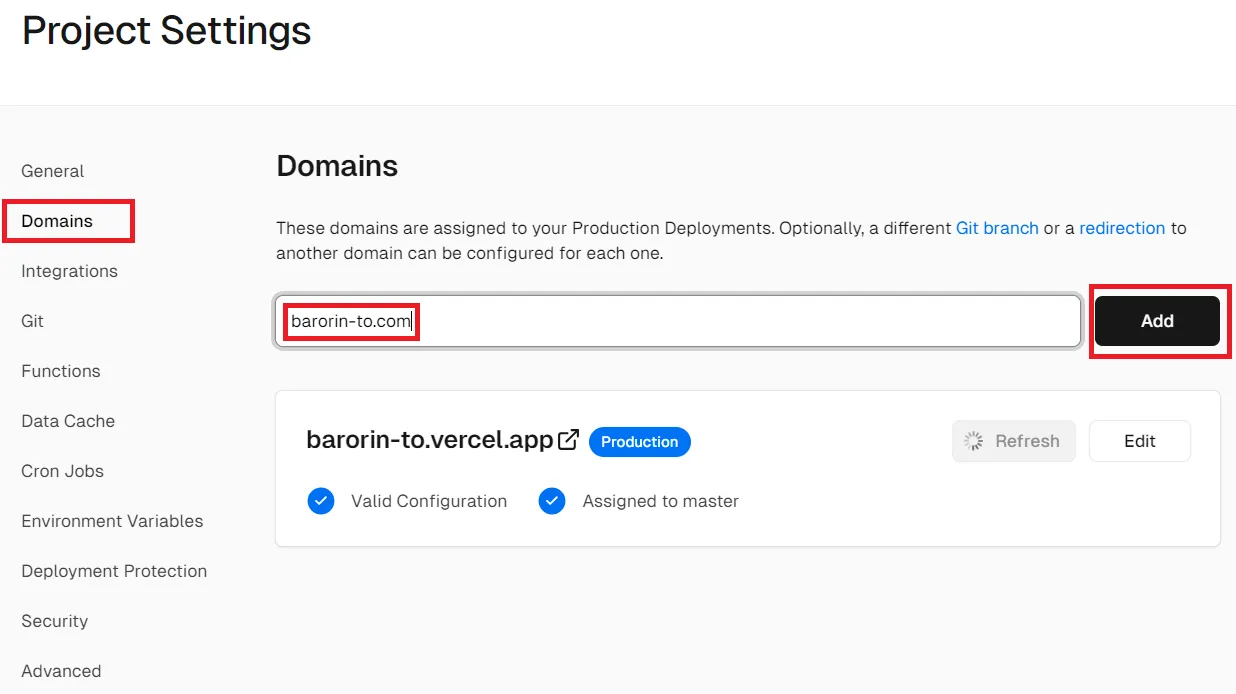Open barorin-to.vercel.app external link icon

(x=568, y=438)
